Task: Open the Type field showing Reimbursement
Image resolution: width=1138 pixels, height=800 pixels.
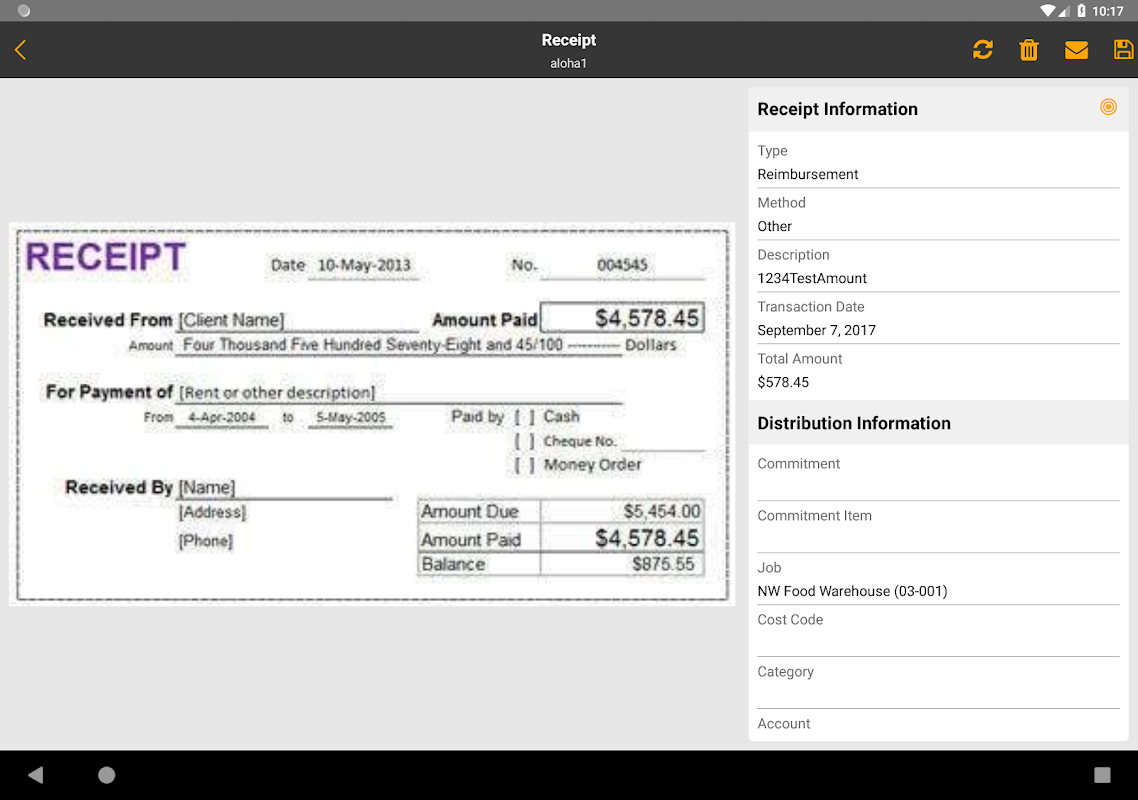Action: (938, 163)
